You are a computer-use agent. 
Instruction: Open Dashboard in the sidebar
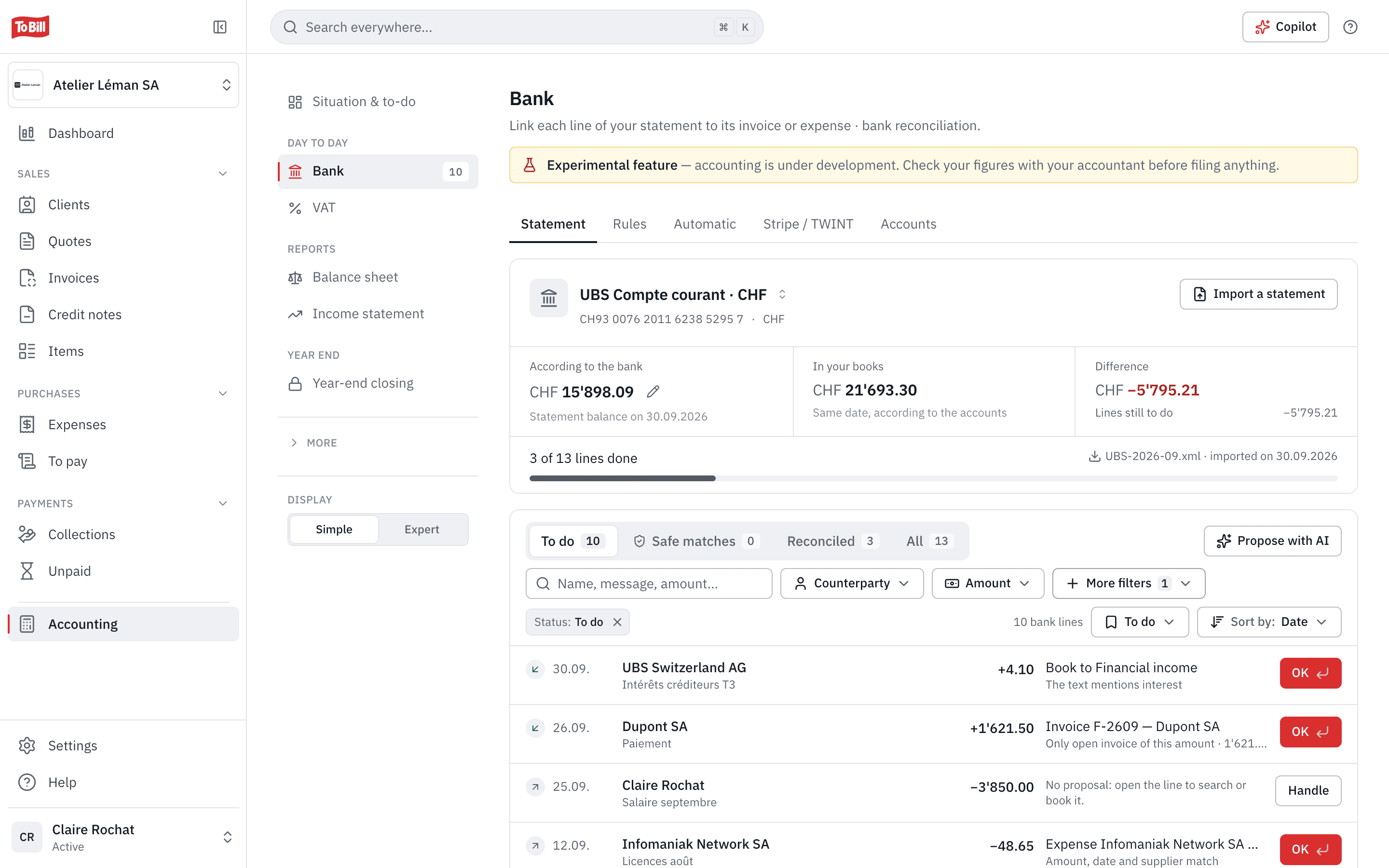click(123, 133)
